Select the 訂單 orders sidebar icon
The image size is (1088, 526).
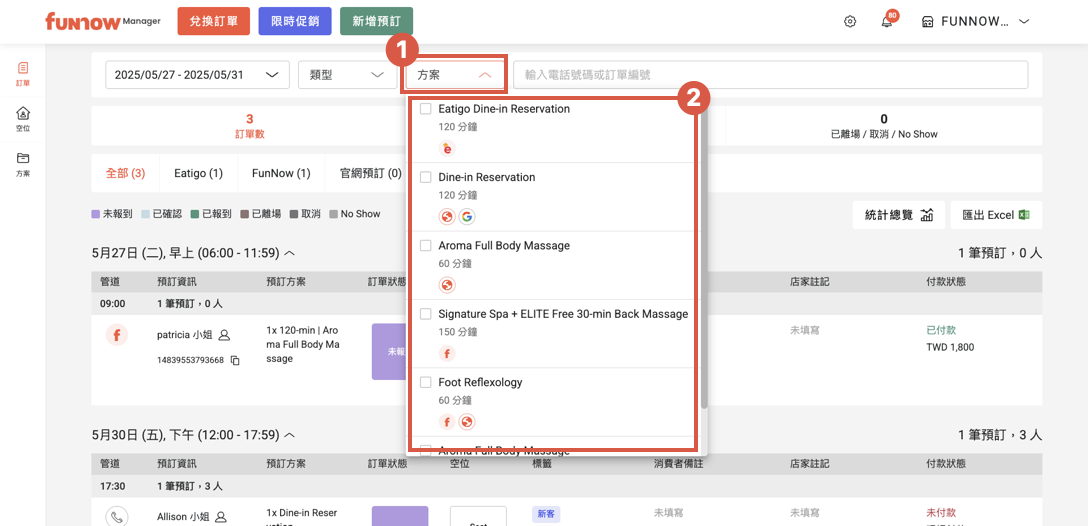pyautogui.click(x=23, y=73)
